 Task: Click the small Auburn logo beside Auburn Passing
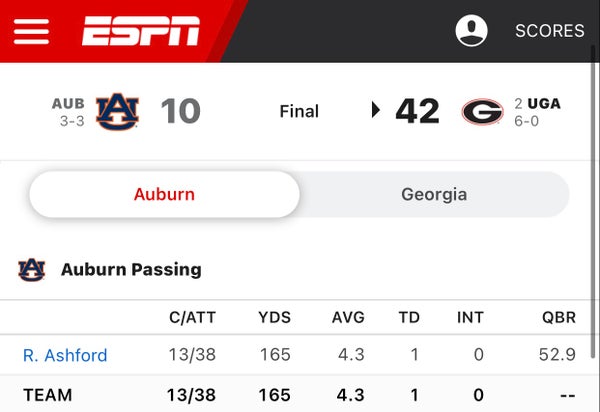(x=32, y=270)
